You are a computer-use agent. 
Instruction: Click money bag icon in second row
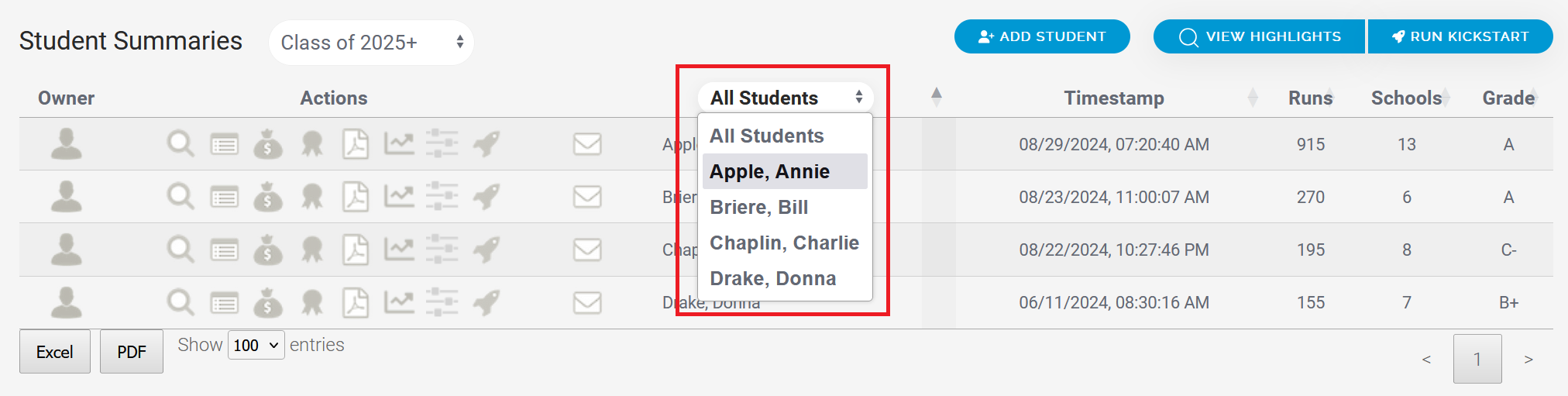(x=268, y=197)
